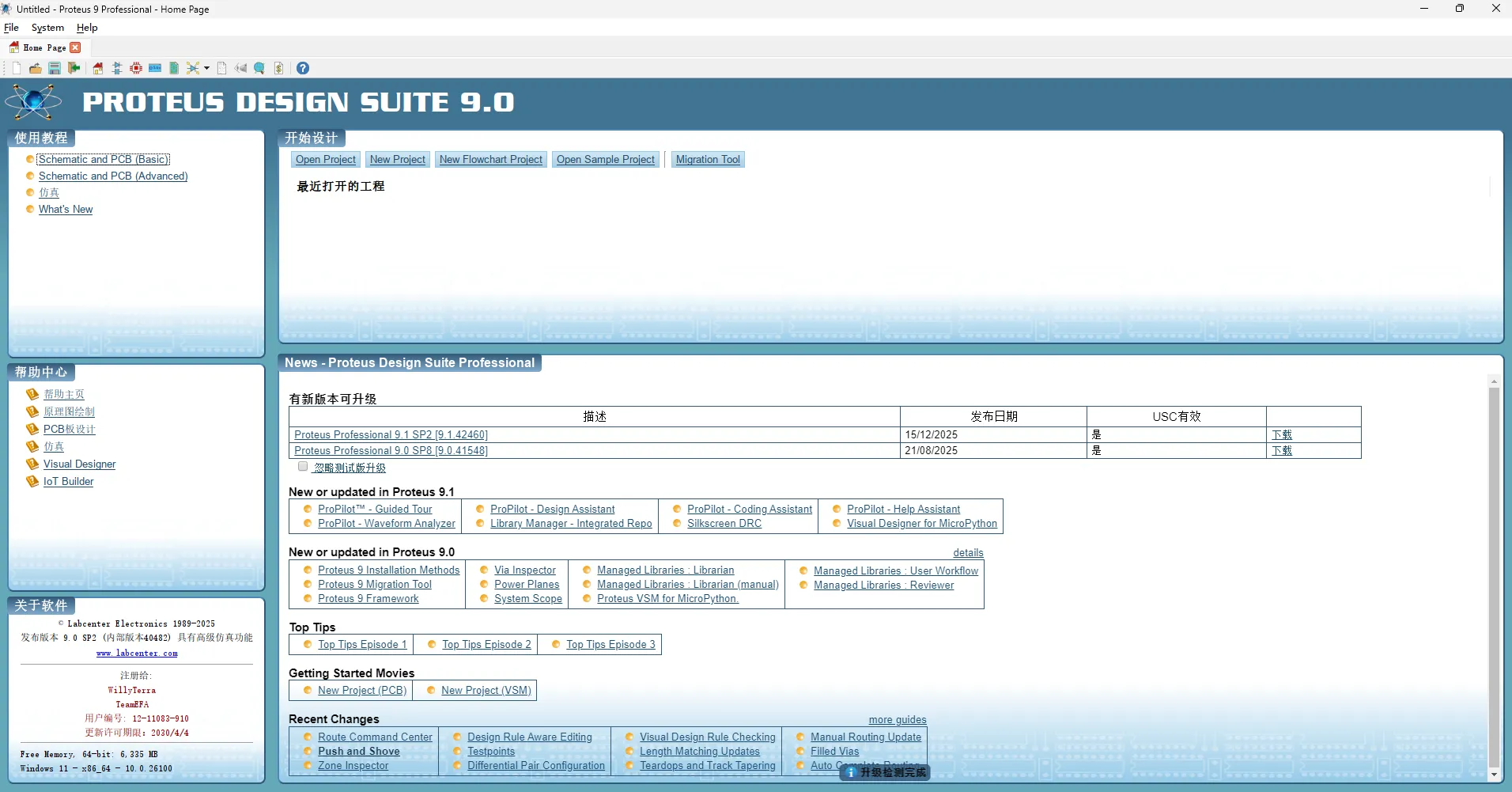Click the New Project button in 开始设计
This screenshot has height=792, width=1512.
(398, 159)
